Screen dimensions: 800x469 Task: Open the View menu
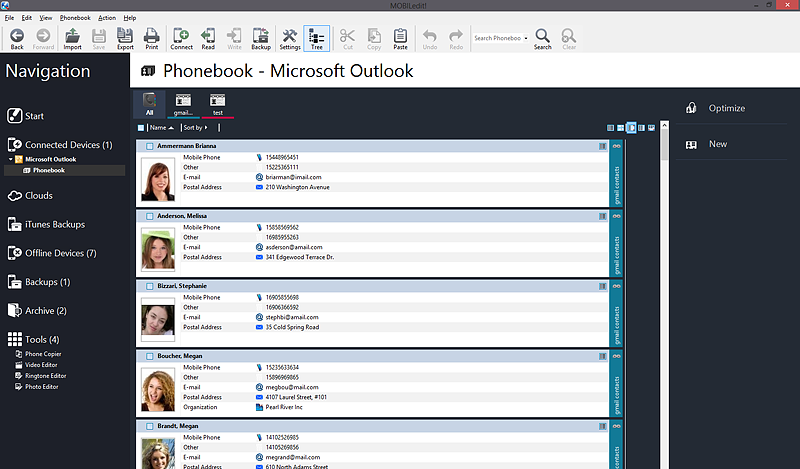(46, 18)
